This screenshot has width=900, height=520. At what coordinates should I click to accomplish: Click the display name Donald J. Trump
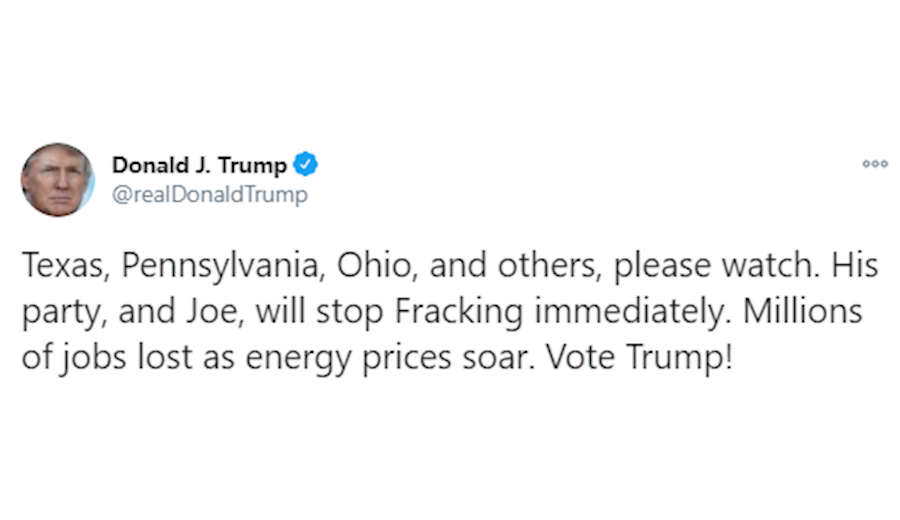point(199,165)
